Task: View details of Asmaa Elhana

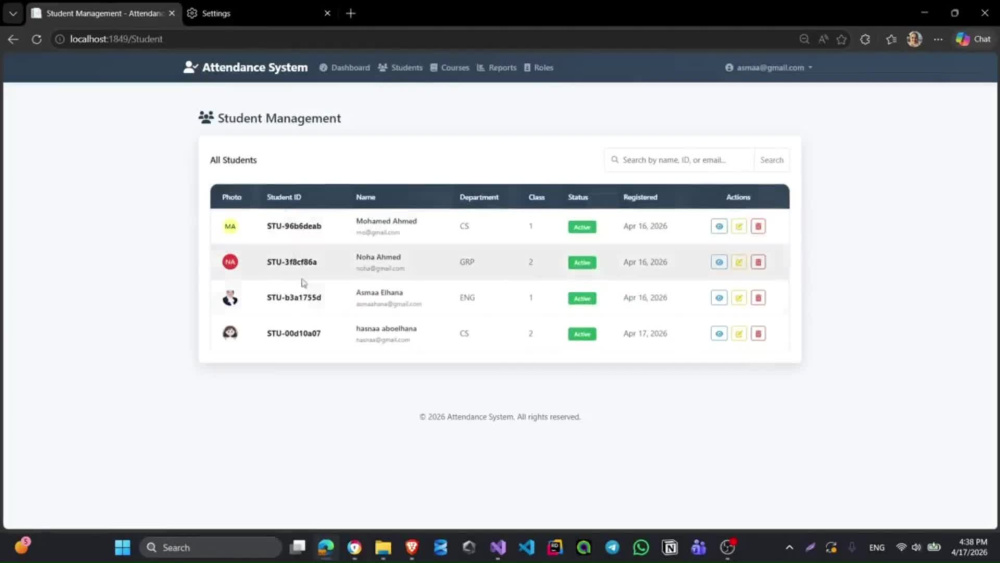Action: (719, 298)
